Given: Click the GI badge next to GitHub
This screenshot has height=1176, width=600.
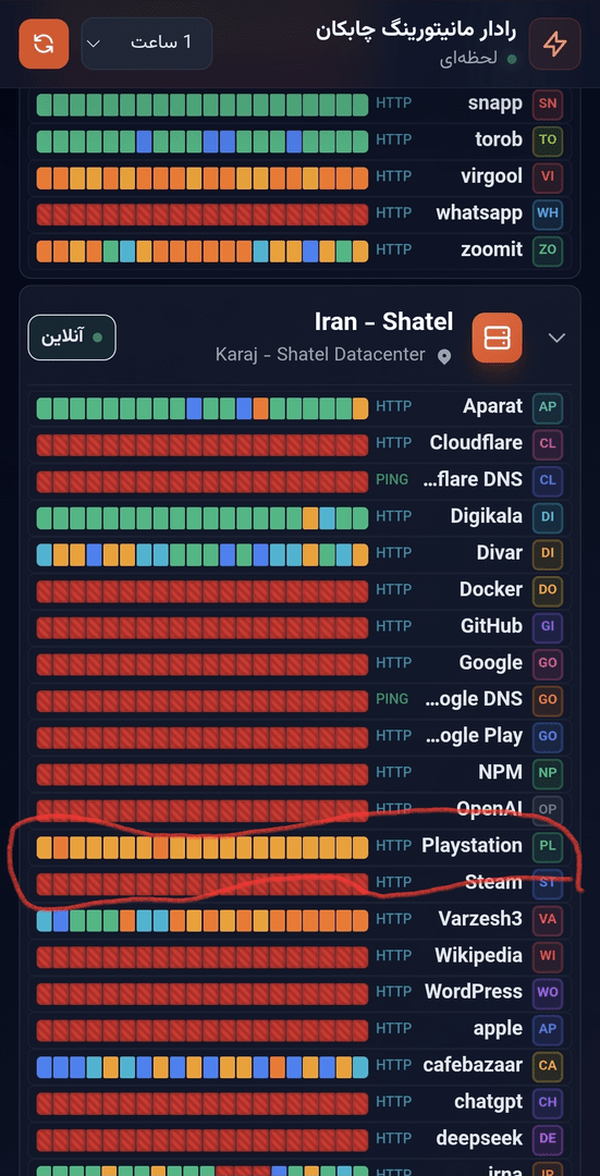Looking at the screenshot, I should coord(548,626).
